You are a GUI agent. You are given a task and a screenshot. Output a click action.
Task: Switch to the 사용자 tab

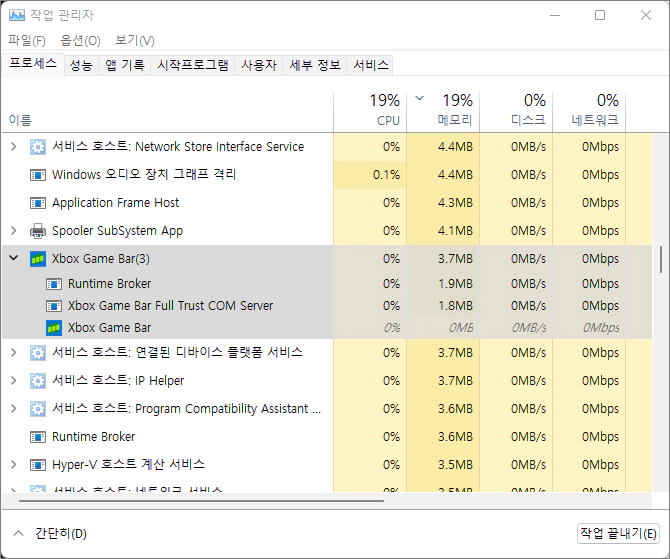click(x=259, y=65)
